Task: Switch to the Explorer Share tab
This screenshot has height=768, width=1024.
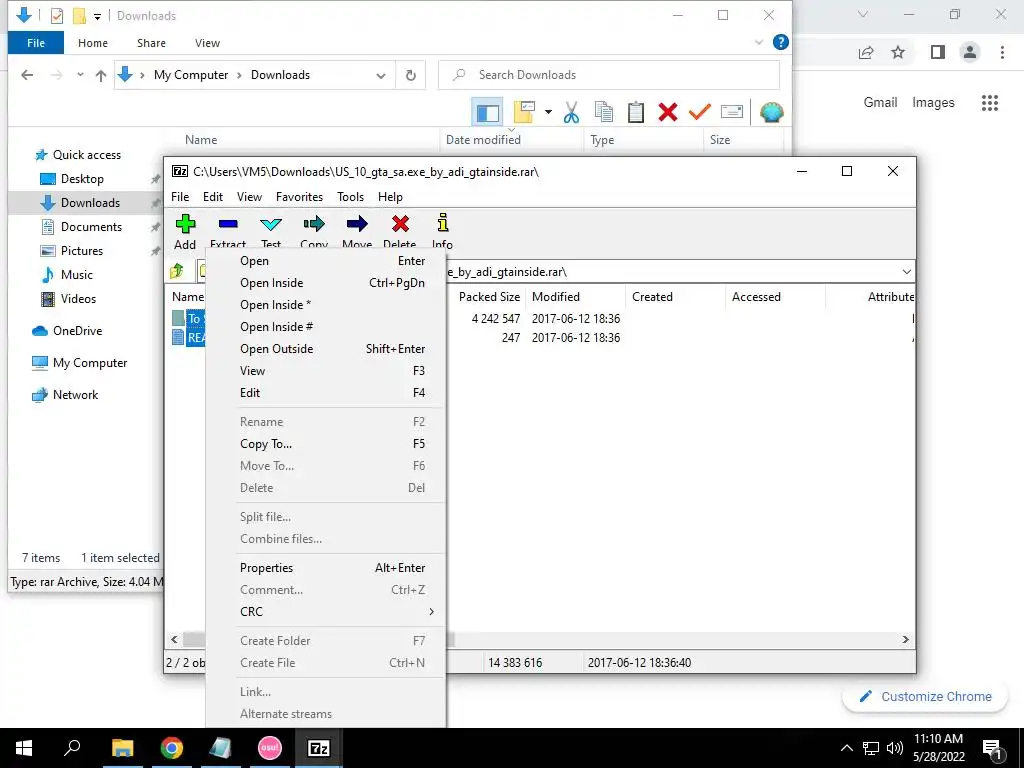Action: point(151,43)
